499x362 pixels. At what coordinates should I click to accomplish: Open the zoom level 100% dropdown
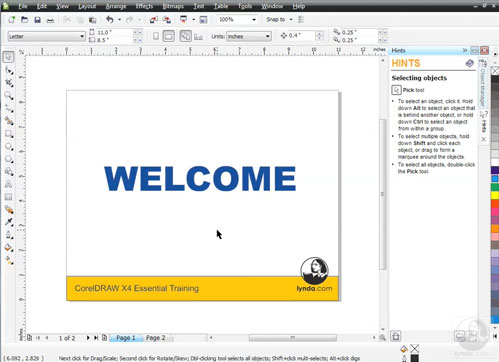254,20
